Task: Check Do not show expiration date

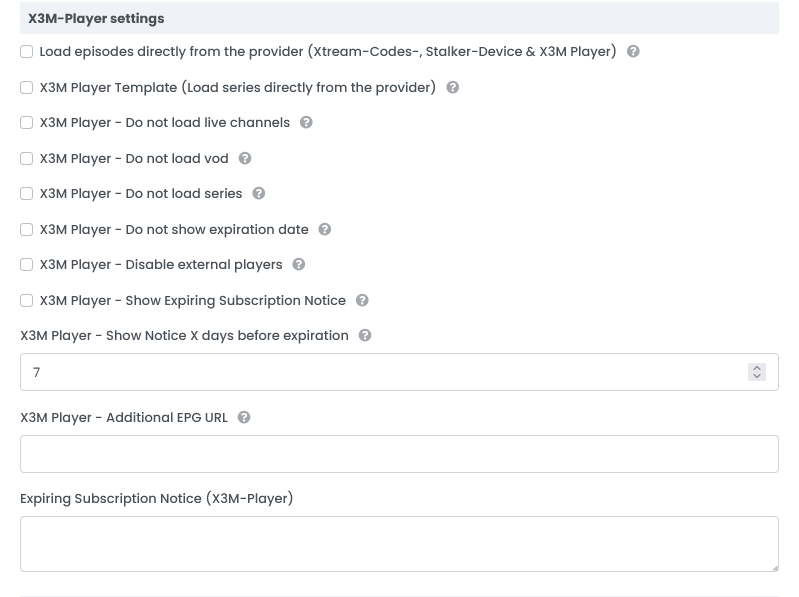Action: (x=27, y=230)
